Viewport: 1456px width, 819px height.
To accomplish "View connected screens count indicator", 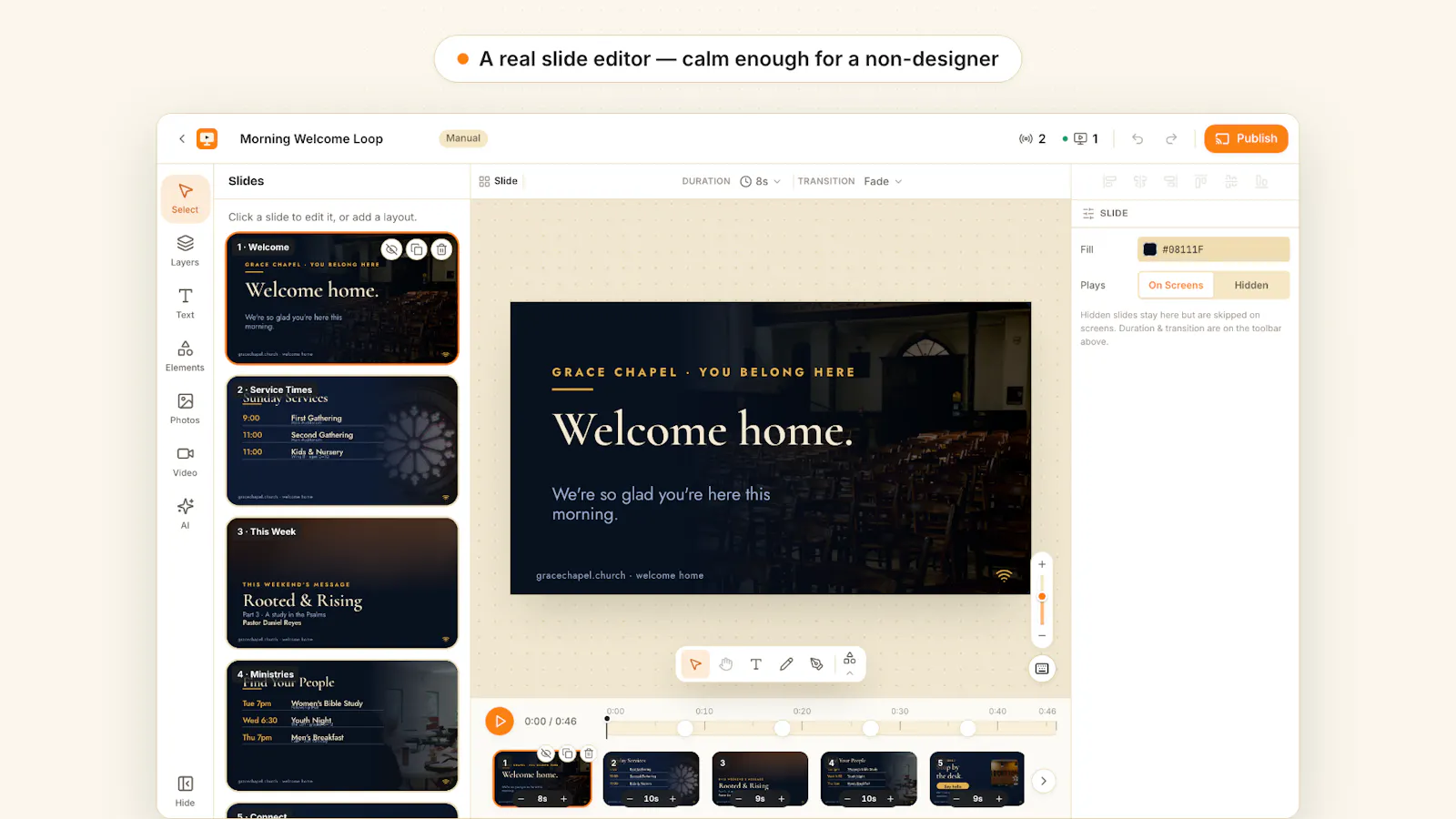I will (x=1080, y=138).
